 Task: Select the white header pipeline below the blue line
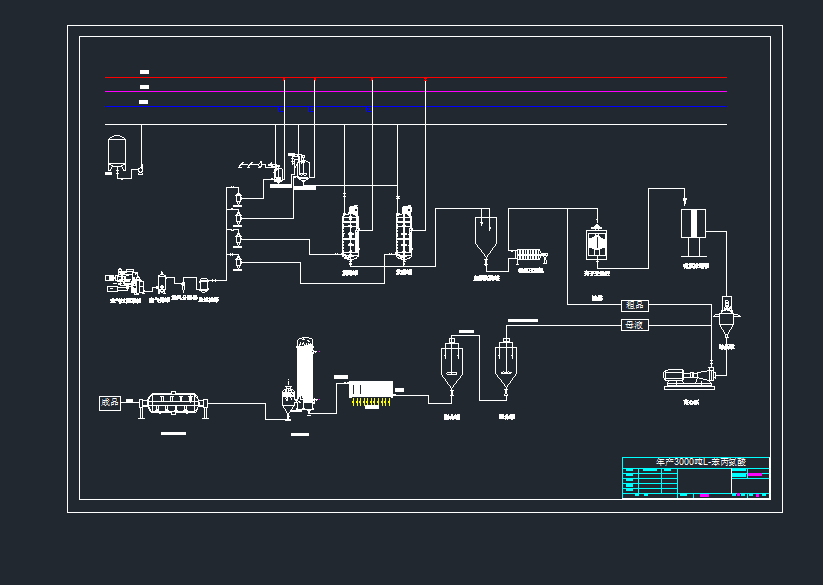coord(416,124)
